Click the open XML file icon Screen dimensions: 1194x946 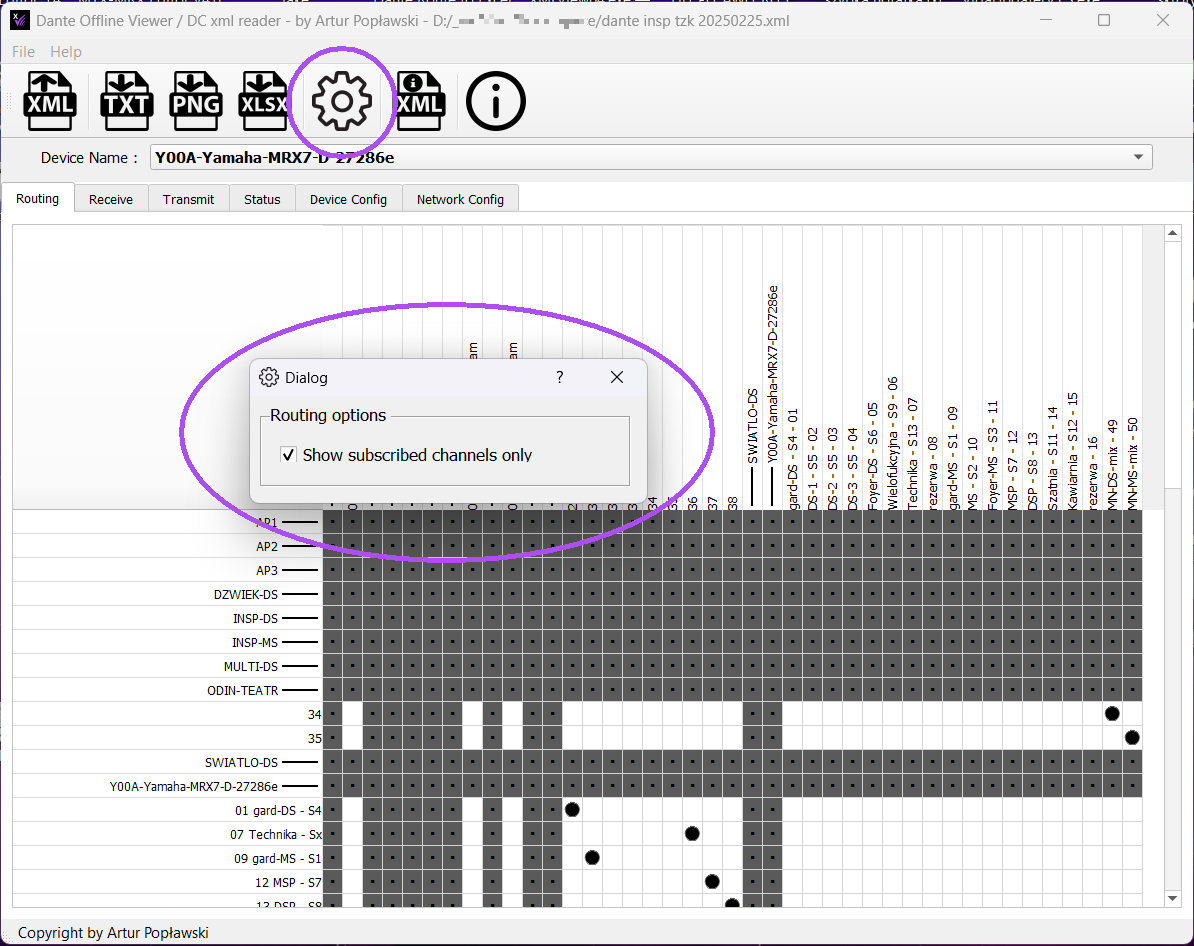49,101
